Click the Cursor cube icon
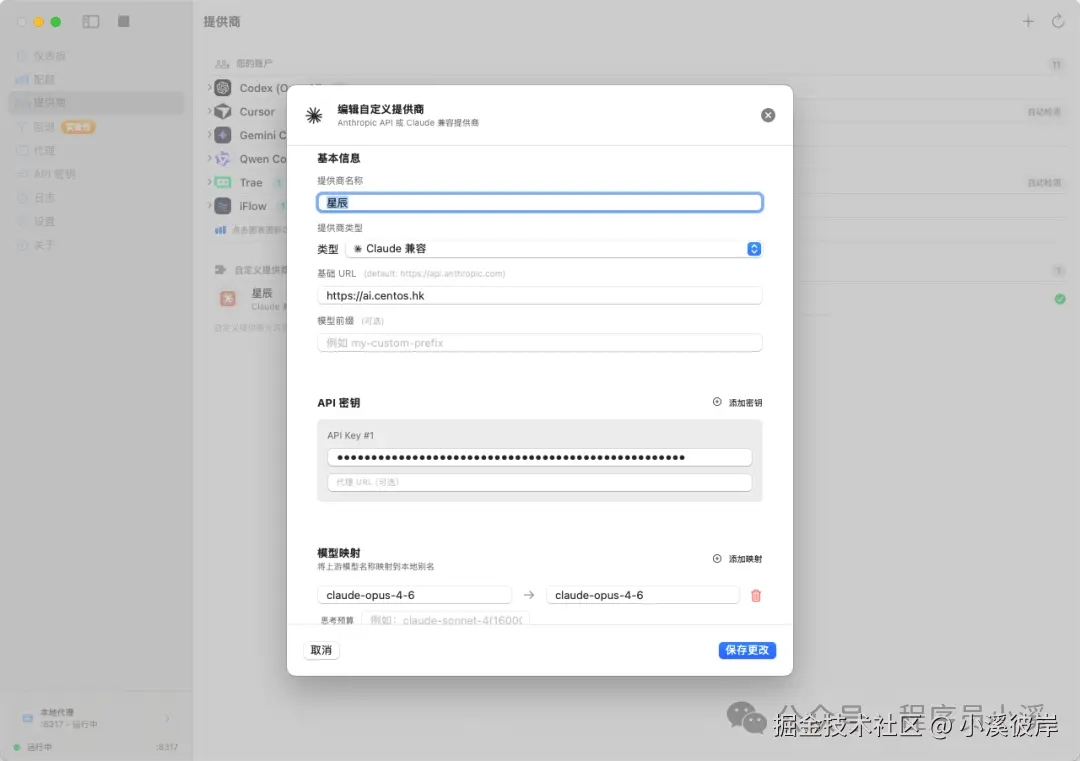Image resolution: width=1080 pixels, height=761 pixels. (222, 111)
